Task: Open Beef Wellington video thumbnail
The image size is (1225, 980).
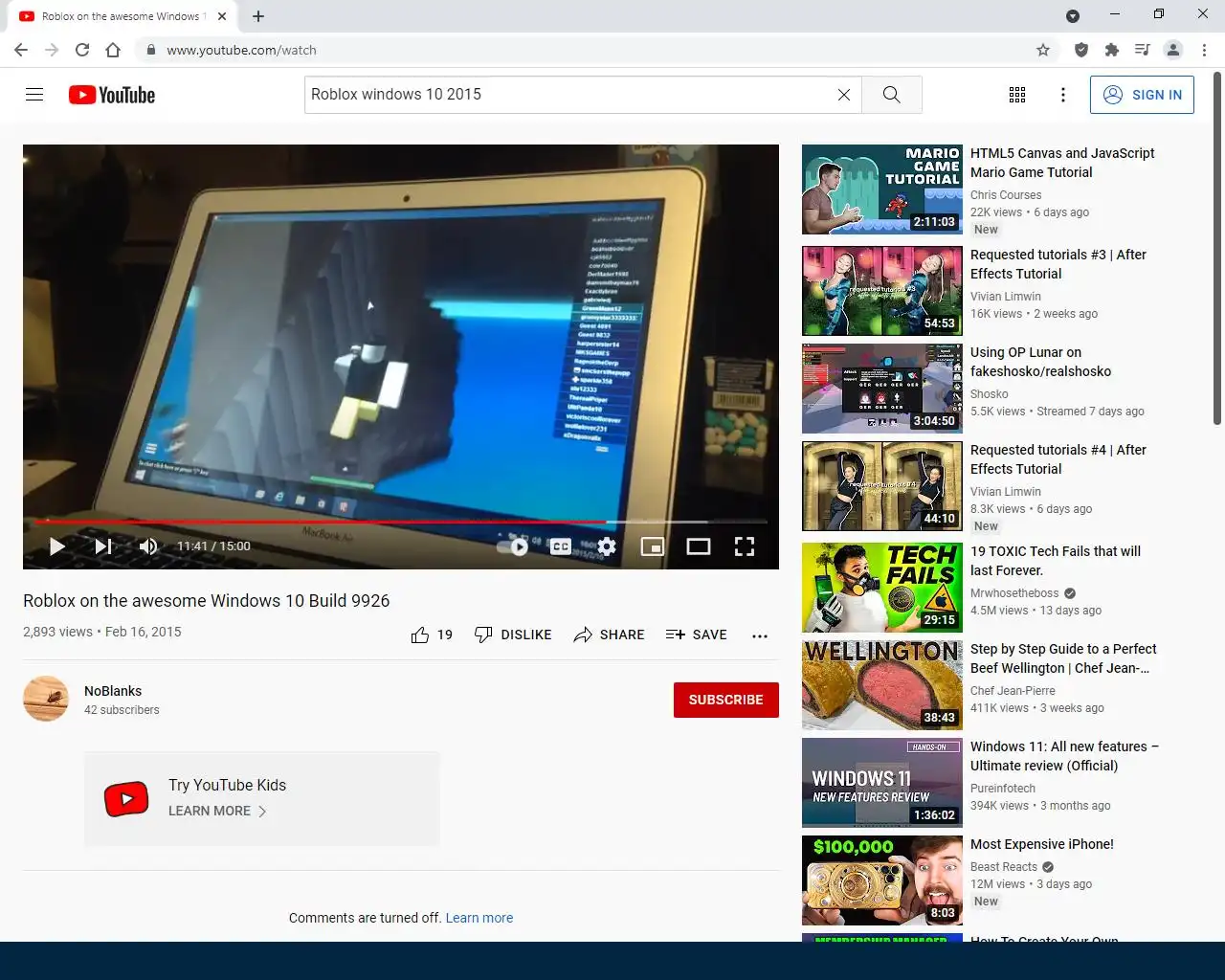Action: click(x=881, y=685)
